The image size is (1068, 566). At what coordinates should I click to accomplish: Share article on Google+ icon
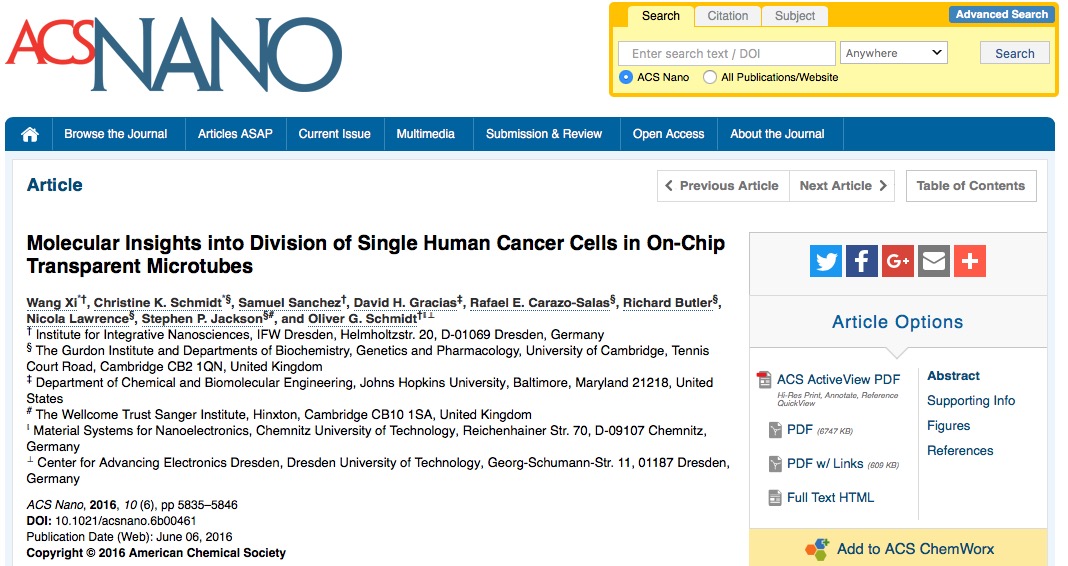click(x=898, y=261)
